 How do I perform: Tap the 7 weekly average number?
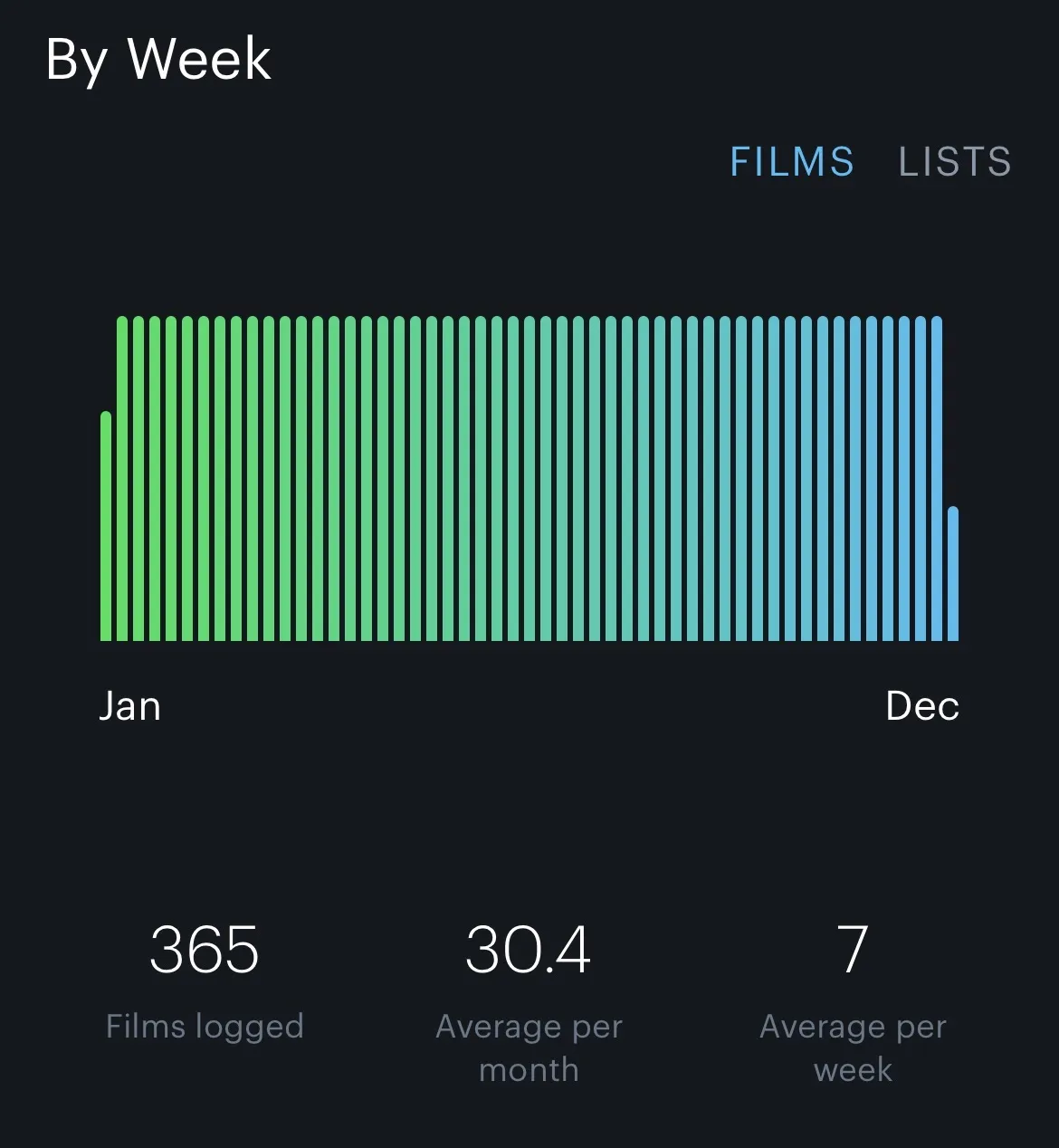[x=853, y=950]
